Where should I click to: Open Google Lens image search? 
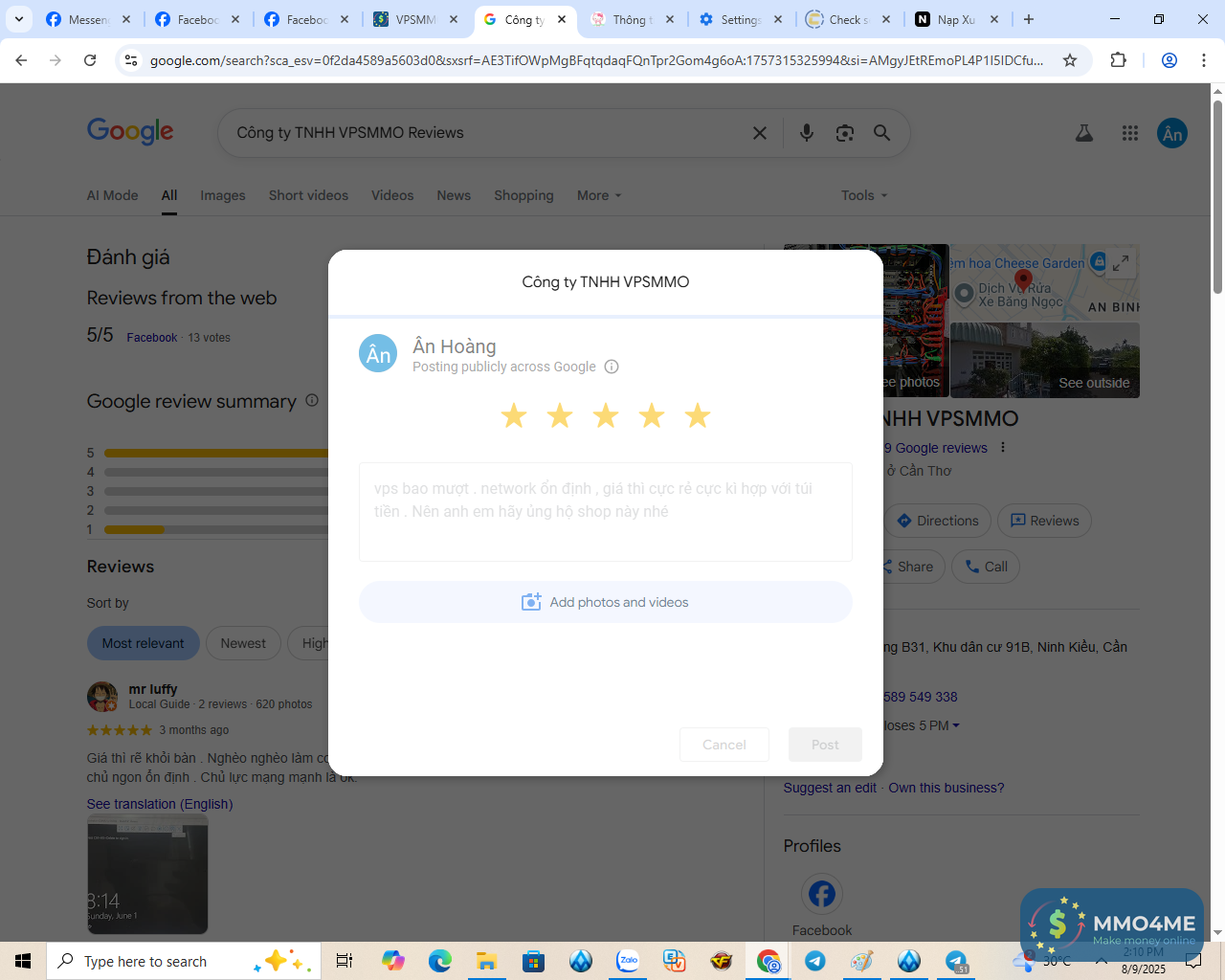click(844, 133)
